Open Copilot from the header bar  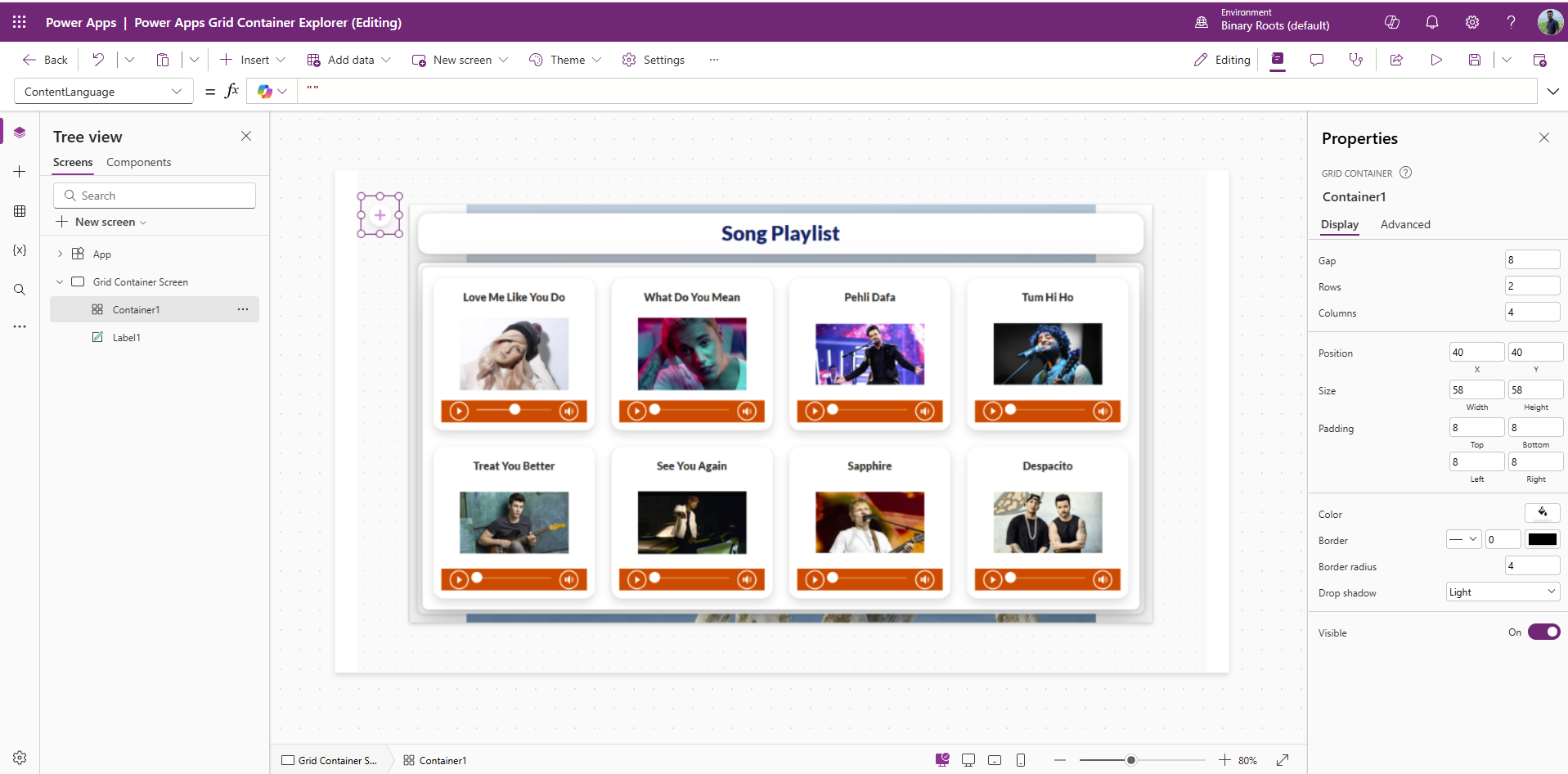(x=1392, y=22)
